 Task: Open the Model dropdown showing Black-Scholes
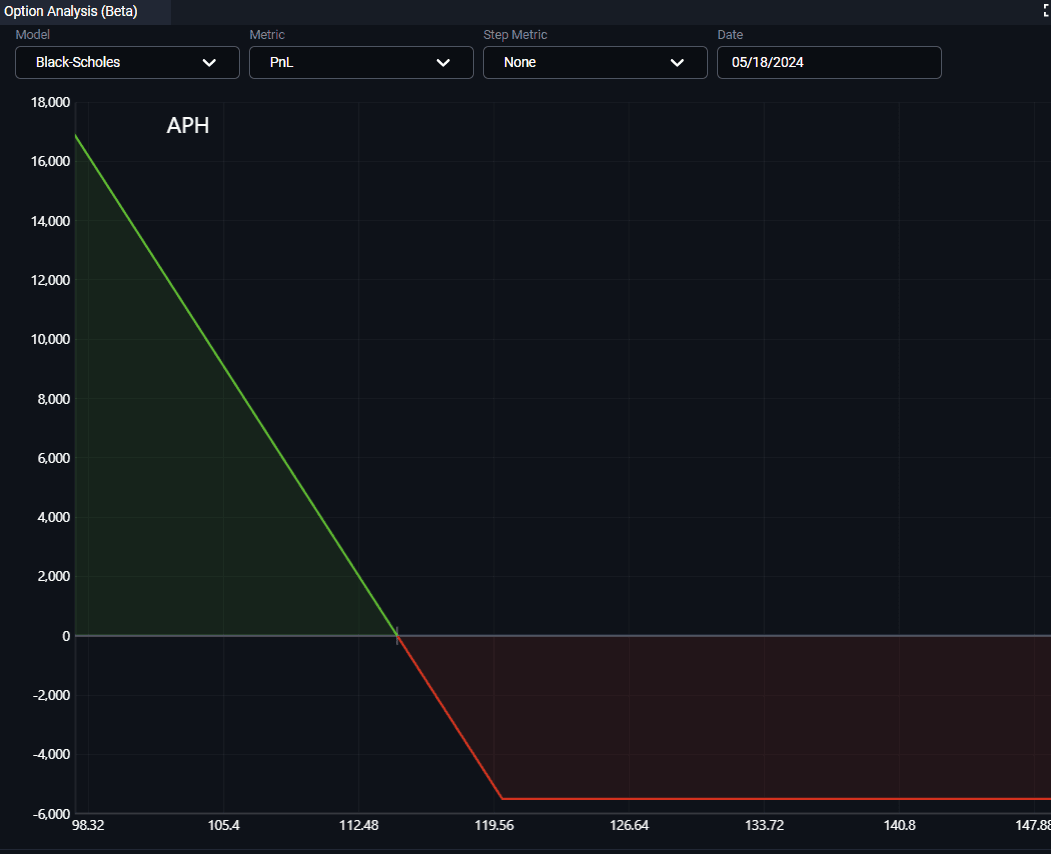(x=127, y=62)
